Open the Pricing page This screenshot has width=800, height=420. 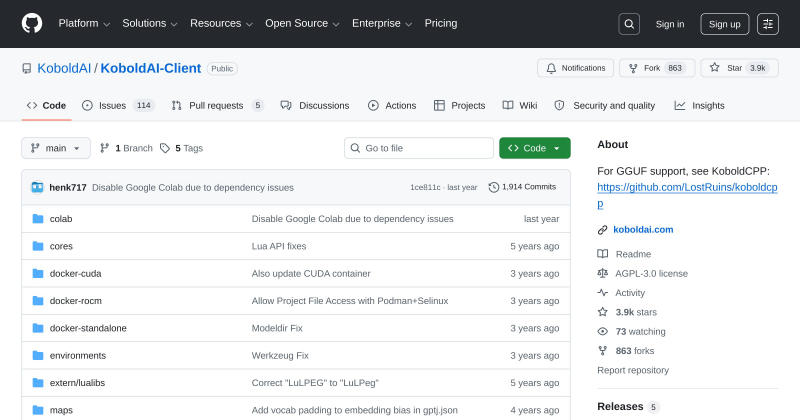[441, 23]
